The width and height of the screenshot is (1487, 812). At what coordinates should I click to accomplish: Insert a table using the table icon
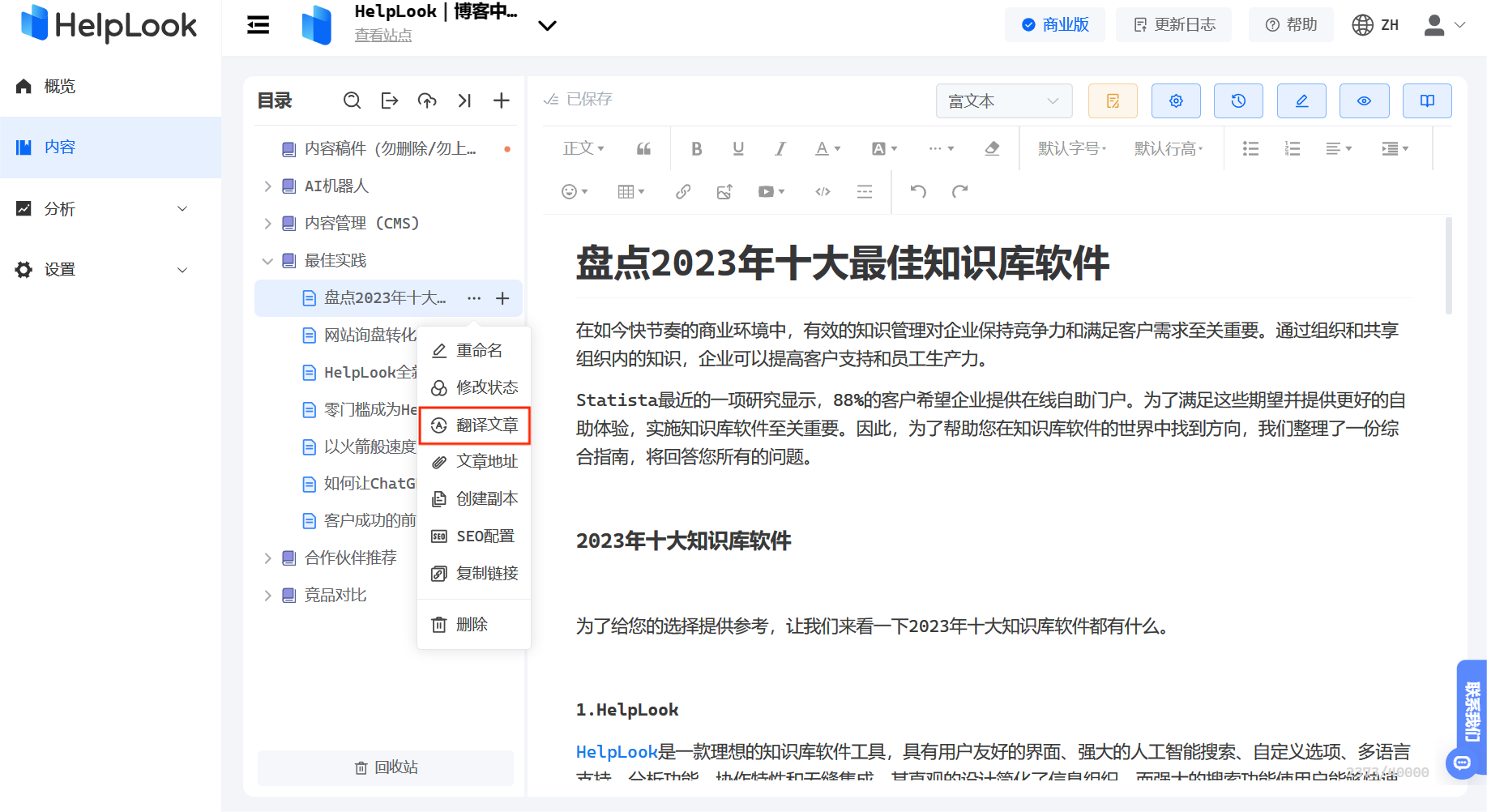tap(627, 191)
